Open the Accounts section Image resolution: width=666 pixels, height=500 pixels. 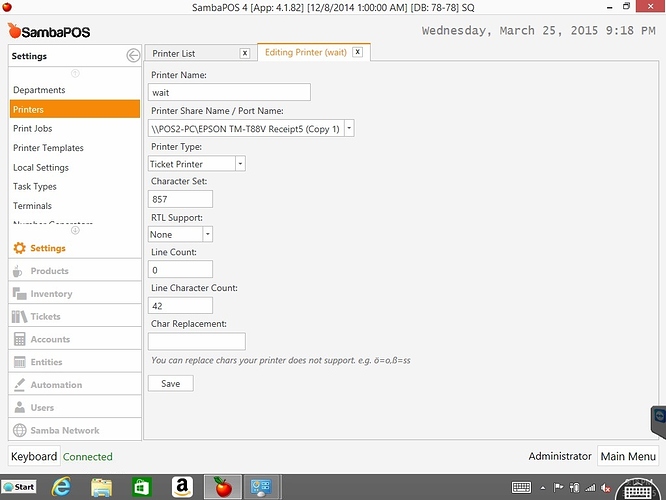[x=75, y=339]
